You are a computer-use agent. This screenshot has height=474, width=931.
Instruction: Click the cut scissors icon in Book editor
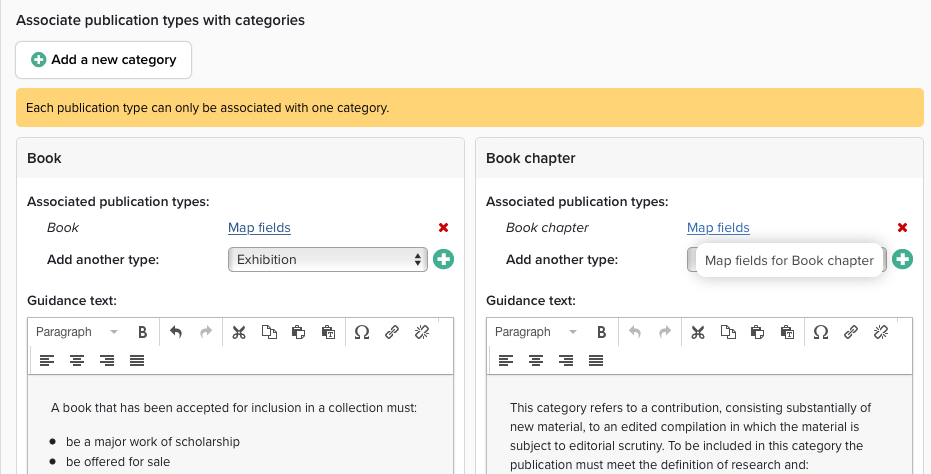tap(239, 332)
